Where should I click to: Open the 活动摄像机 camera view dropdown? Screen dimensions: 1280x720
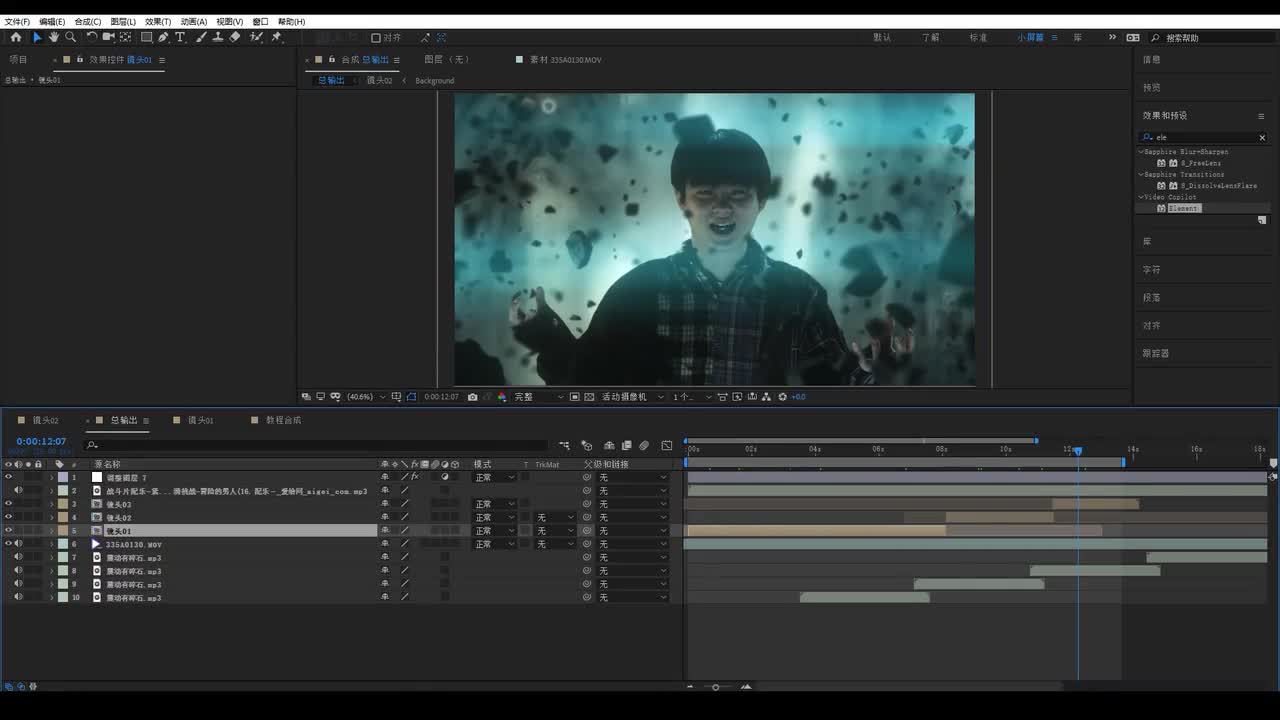pyautogui.click(x=628, y=397)
